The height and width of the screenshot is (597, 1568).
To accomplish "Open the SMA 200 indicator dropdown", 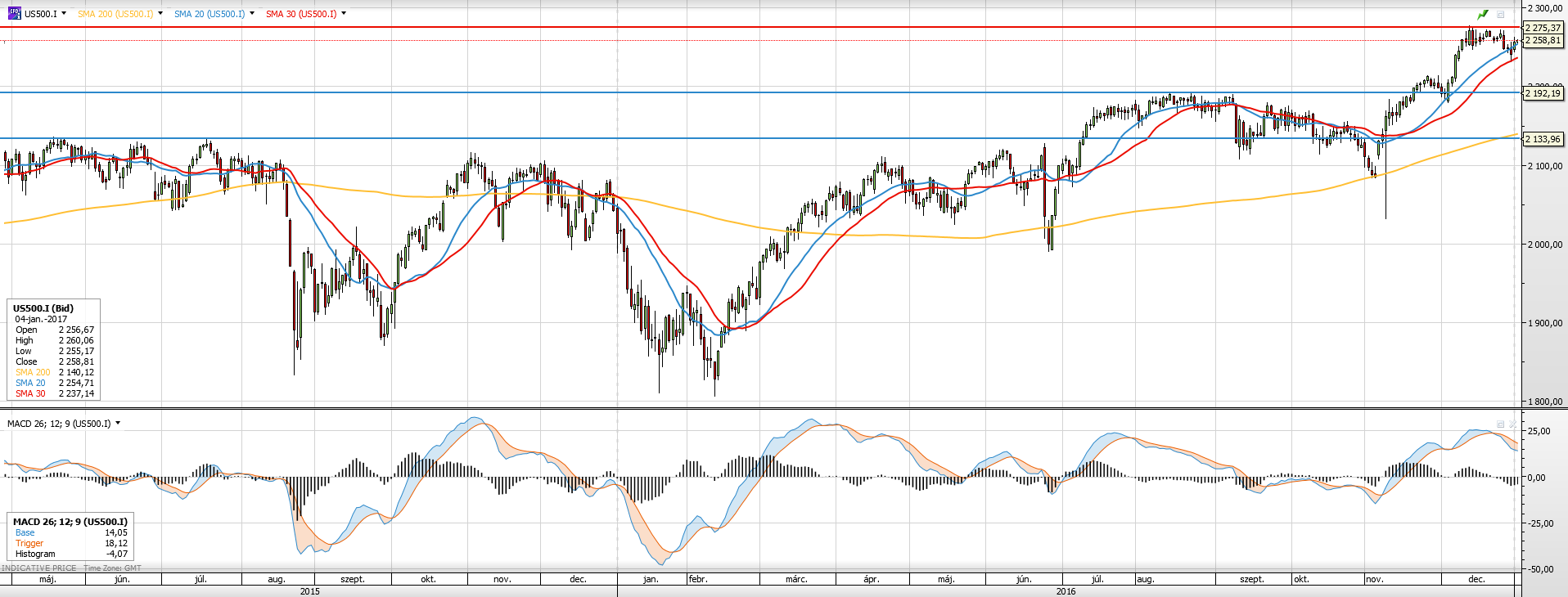I will [160, 13].
